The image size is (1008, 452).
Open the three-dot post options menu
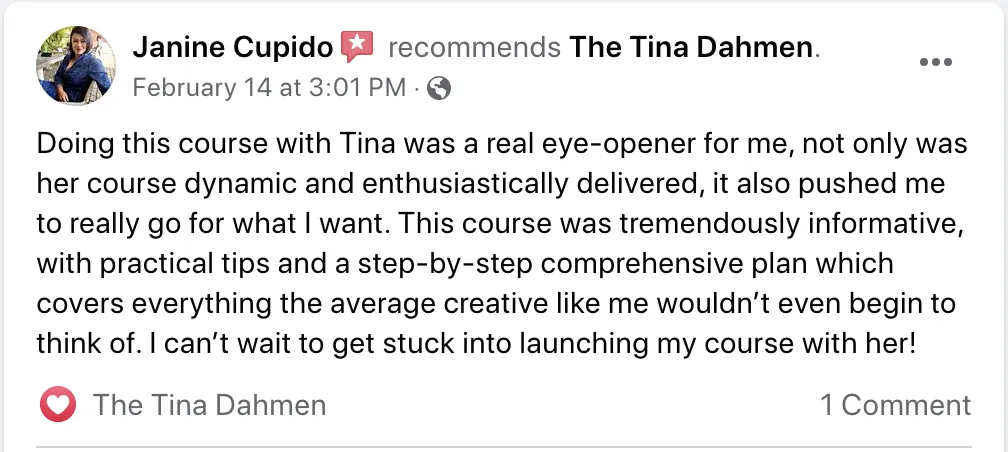point(936,62)
